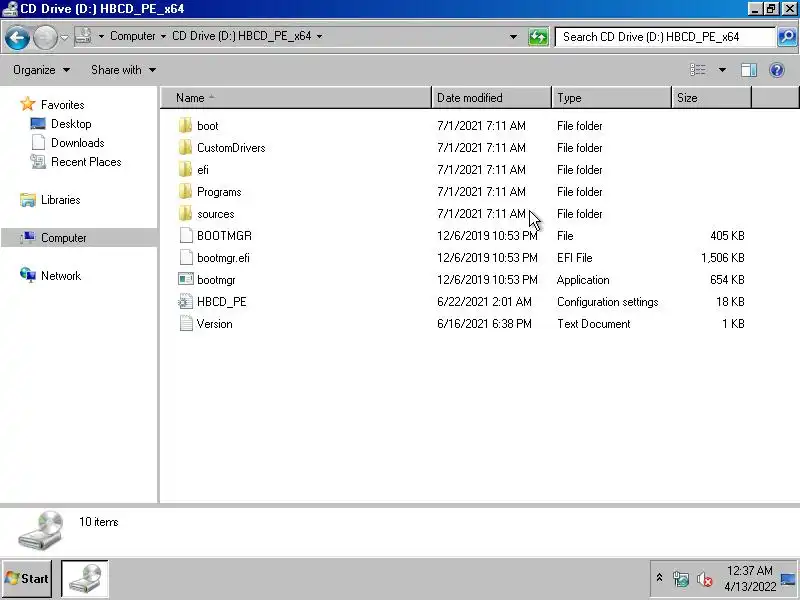
Task: Open the address bar history dropdown
Action: point(513,37)
